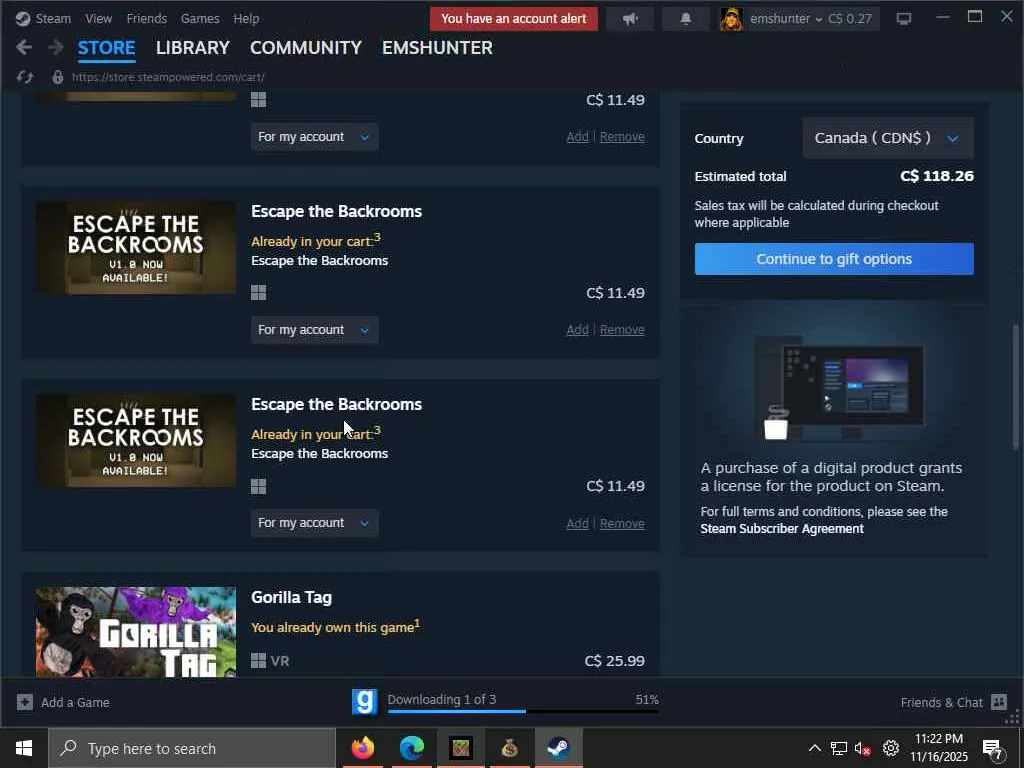Screen dimensions: 1024x768
Task: Click the Steam taskbar icon
Action: [x=558, y=748]
